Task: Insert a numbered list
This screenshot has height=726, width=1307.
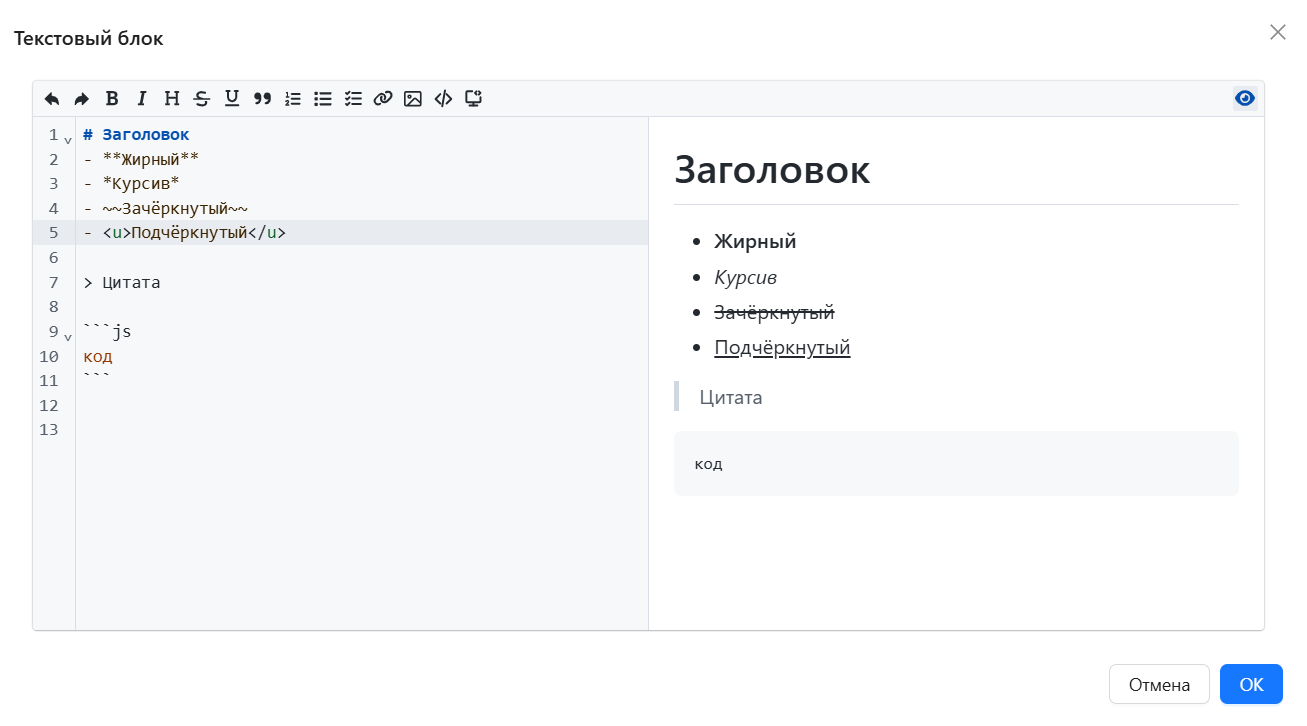Action: pyautogui.click(x=293, y=98)
